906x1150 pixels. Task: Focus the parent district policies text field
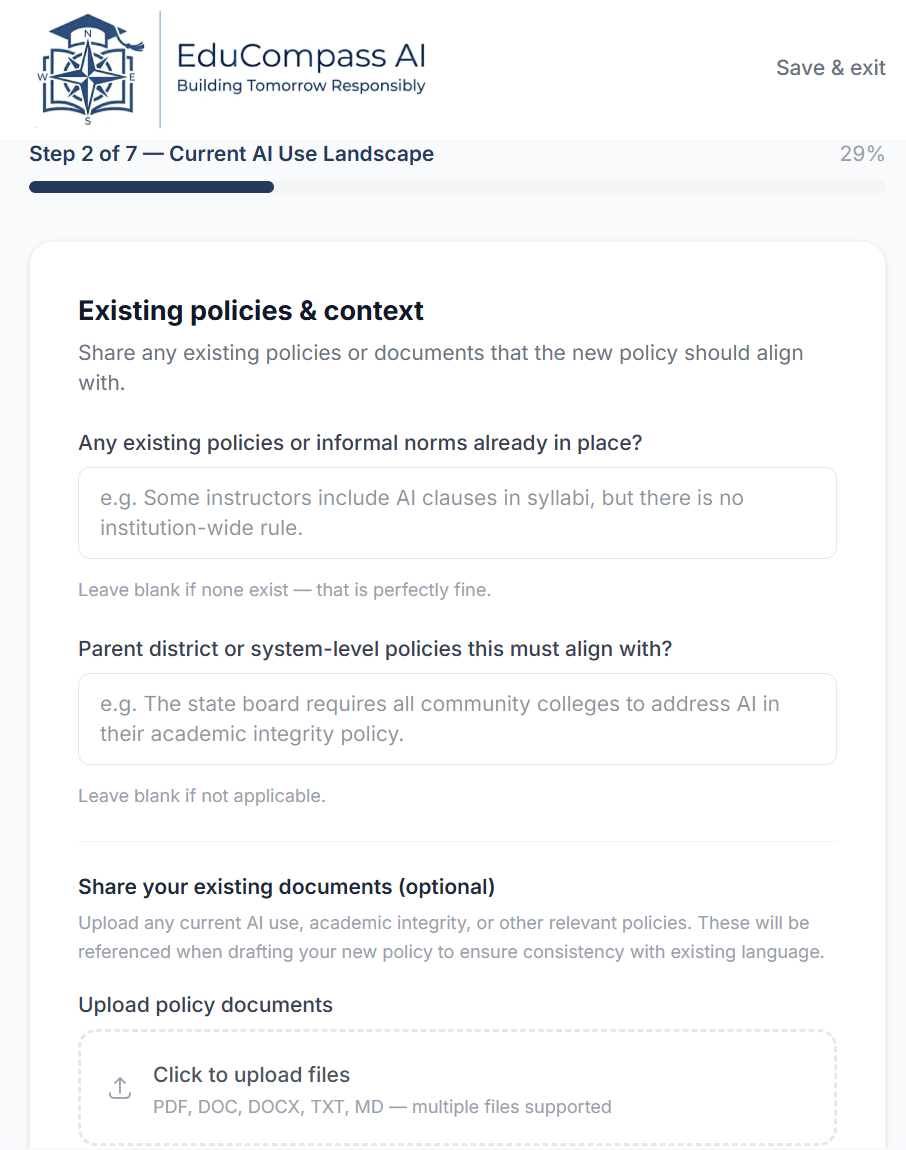457,719
